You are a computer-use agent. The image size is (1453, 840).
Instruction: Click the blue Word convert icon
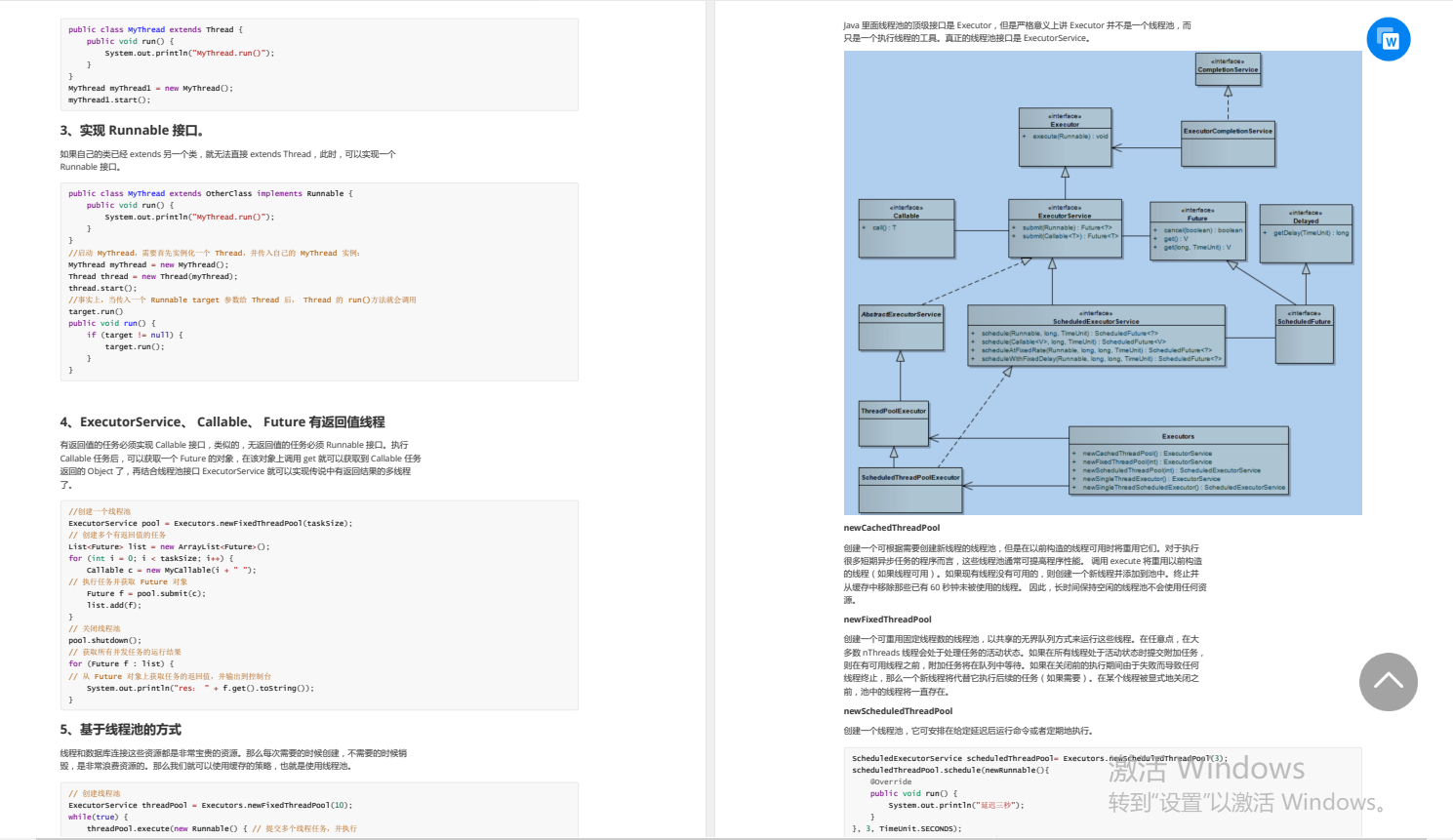pyautogui.click(x=1388, y=40)
